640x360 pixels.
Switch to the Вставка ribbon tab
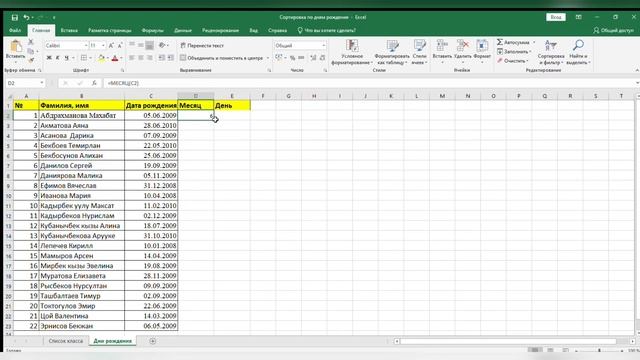[x=69, y=30]
